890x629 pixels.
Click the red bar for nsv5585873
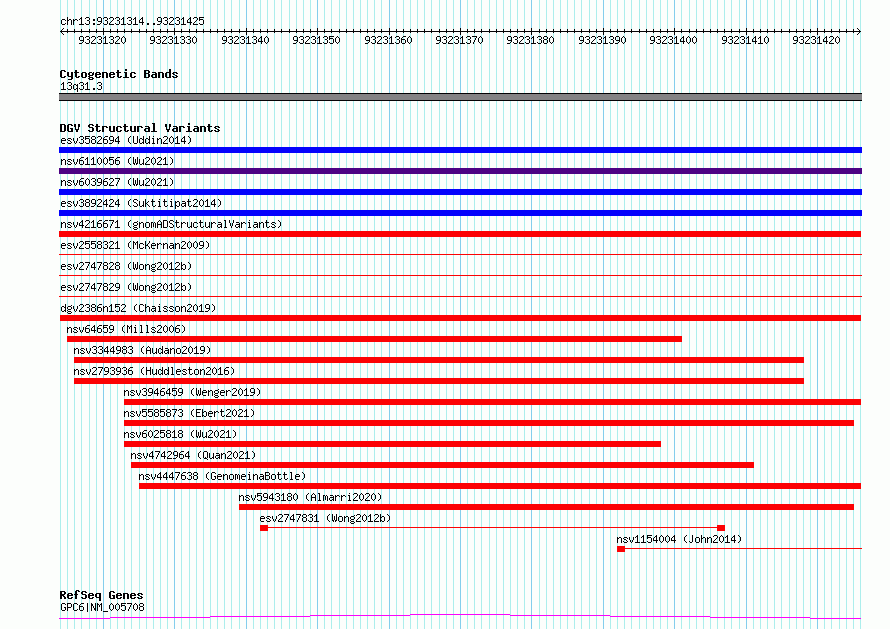click(489, 423)
